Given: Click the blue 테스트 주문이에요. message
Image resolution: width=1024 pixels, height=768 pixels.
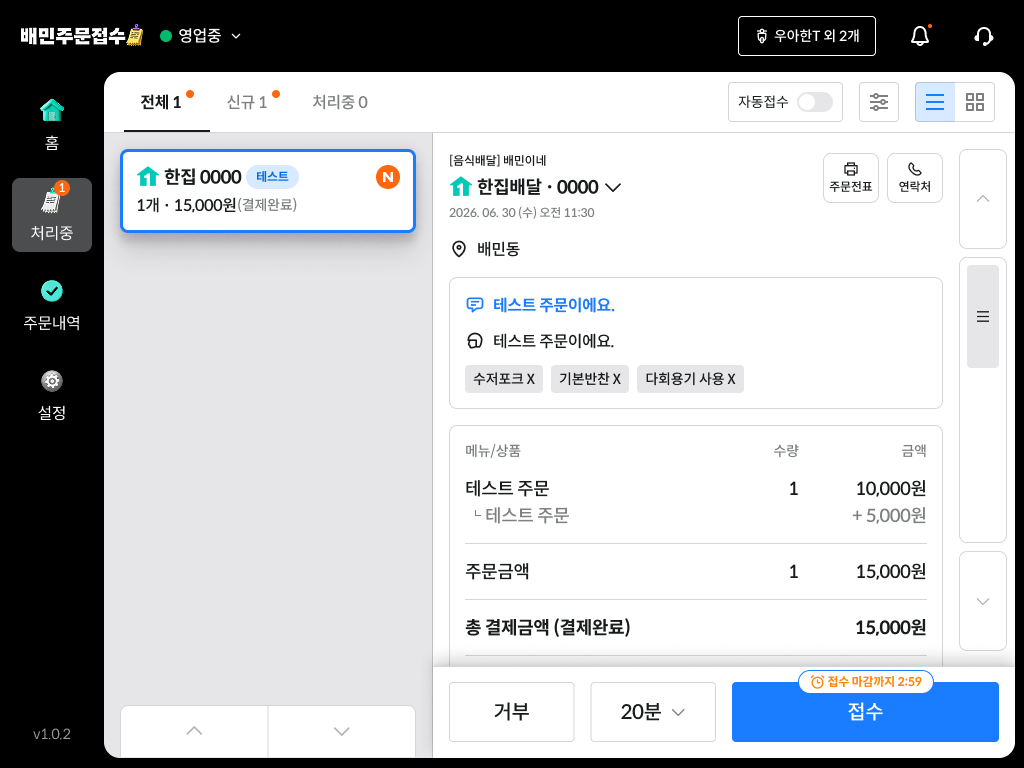Looking at the screenshot, I should 554,305.
